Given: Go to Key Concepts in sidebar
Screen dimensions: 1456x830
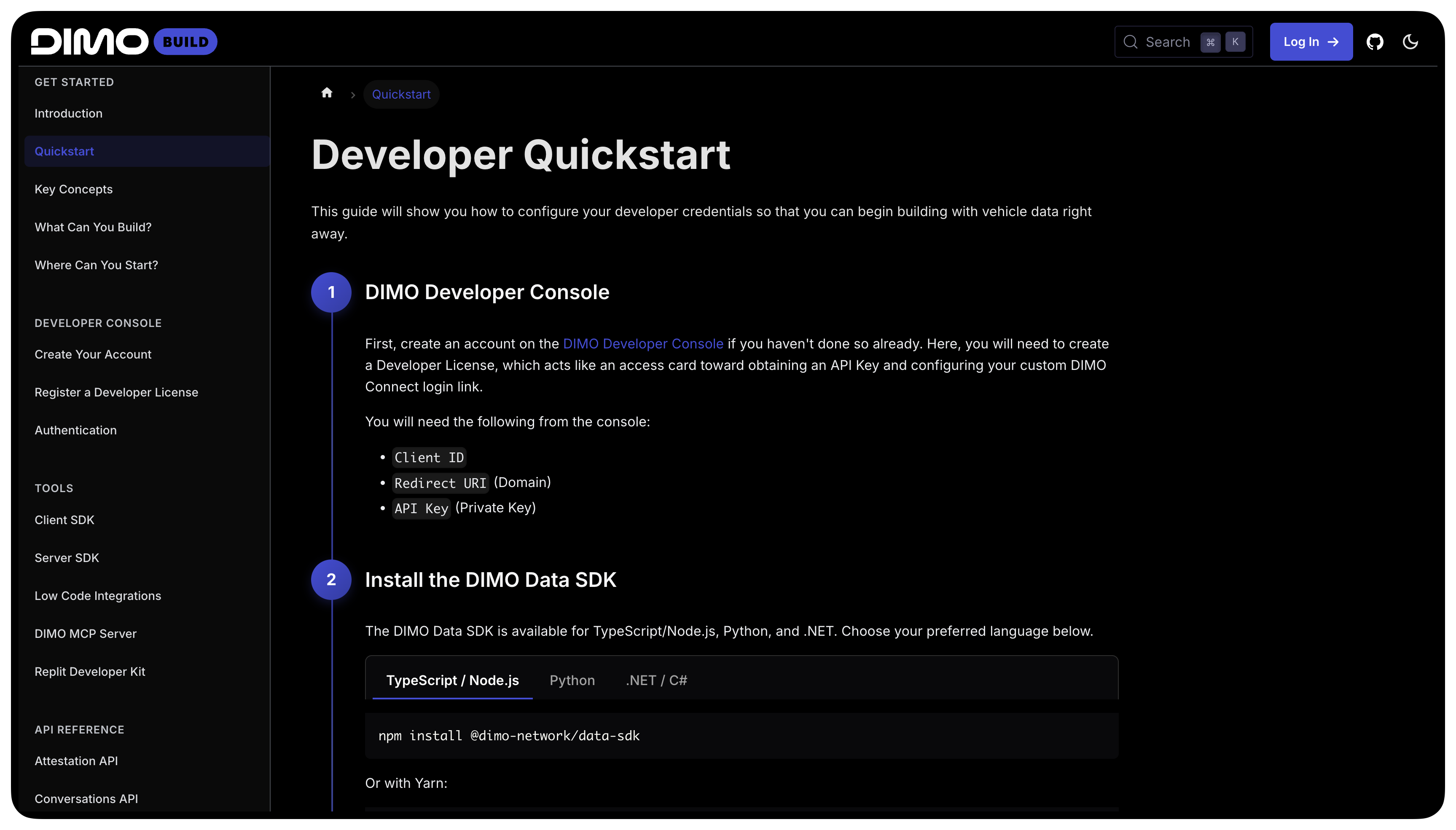Looking at the screenshot, I should point(74,189).
